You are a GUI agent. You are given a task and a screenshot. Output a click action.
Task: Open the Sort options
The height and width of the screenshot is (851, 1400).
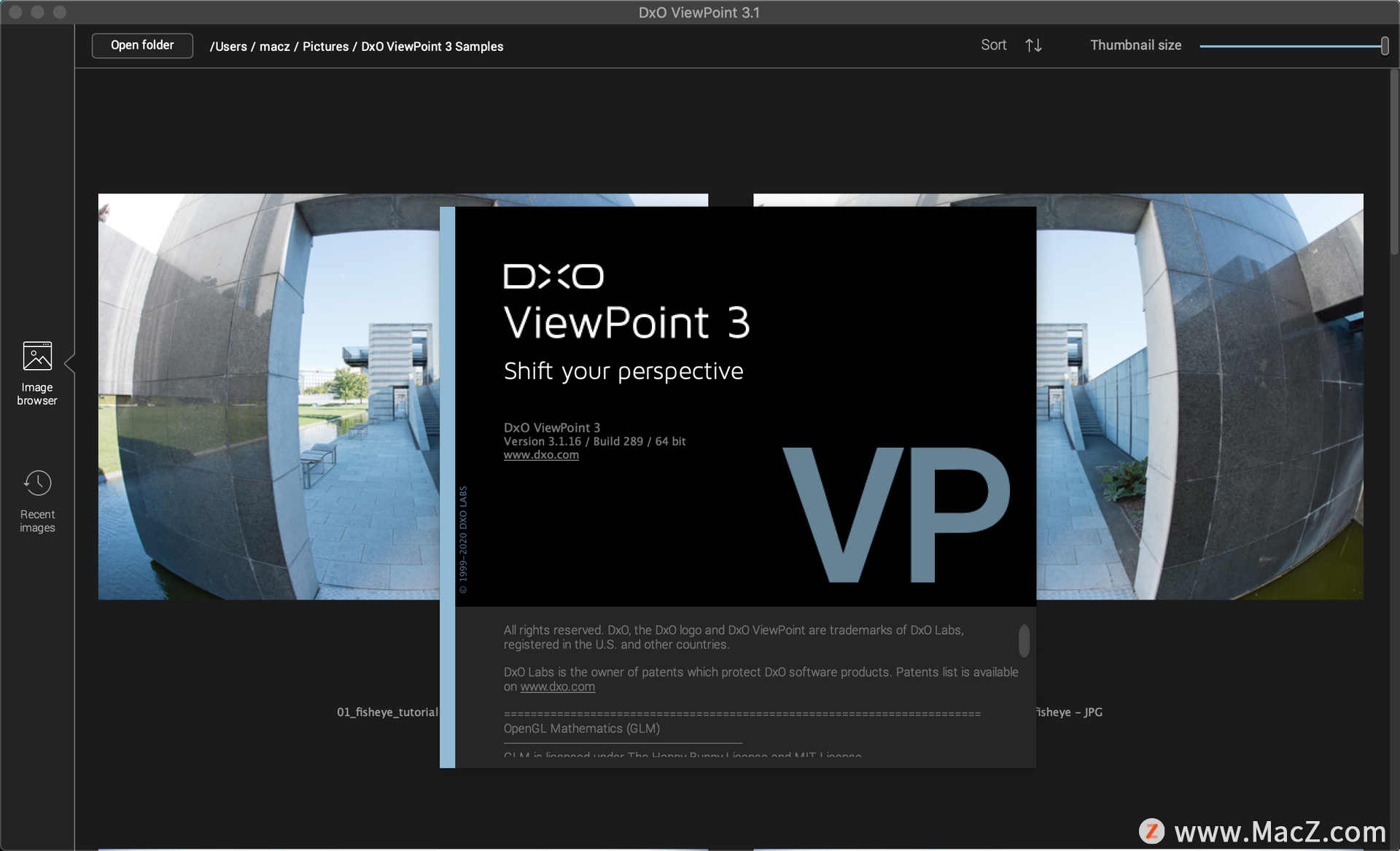pos(993,45)
